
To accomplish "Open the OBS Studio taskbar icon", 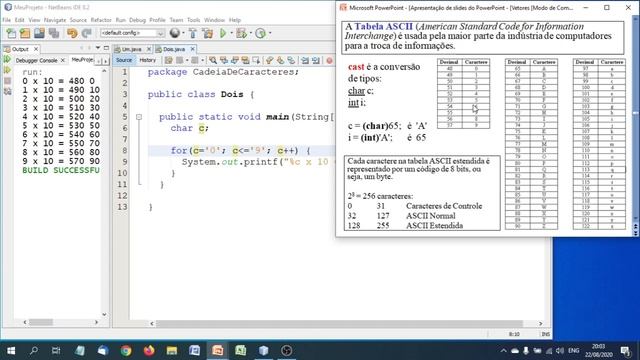I will 287,351.
